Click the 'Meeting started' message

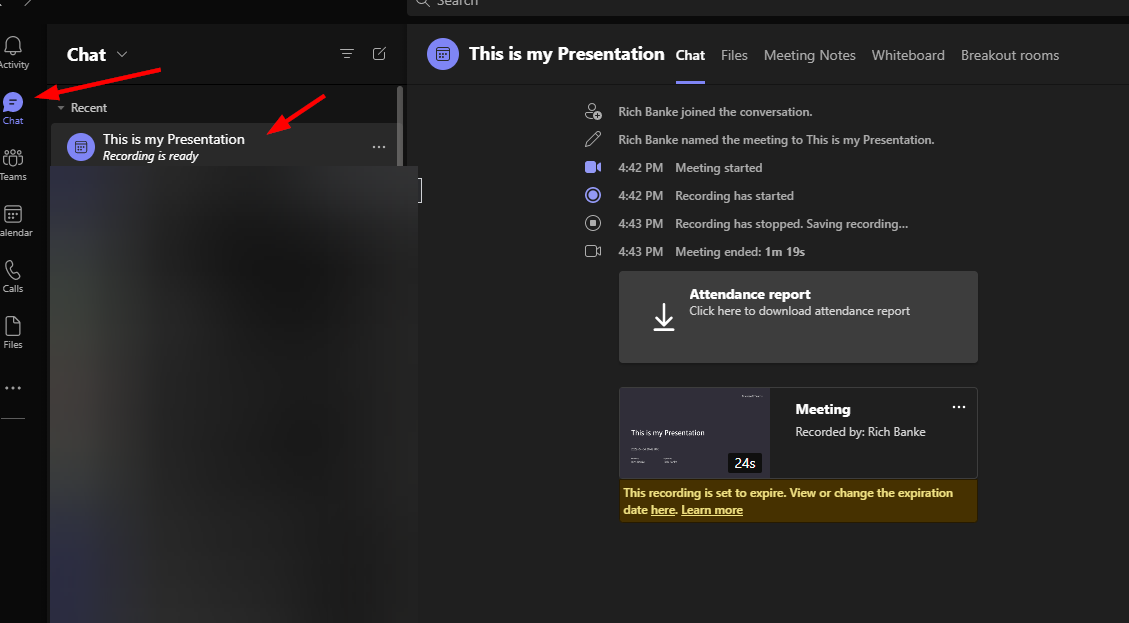coord(718,168)
